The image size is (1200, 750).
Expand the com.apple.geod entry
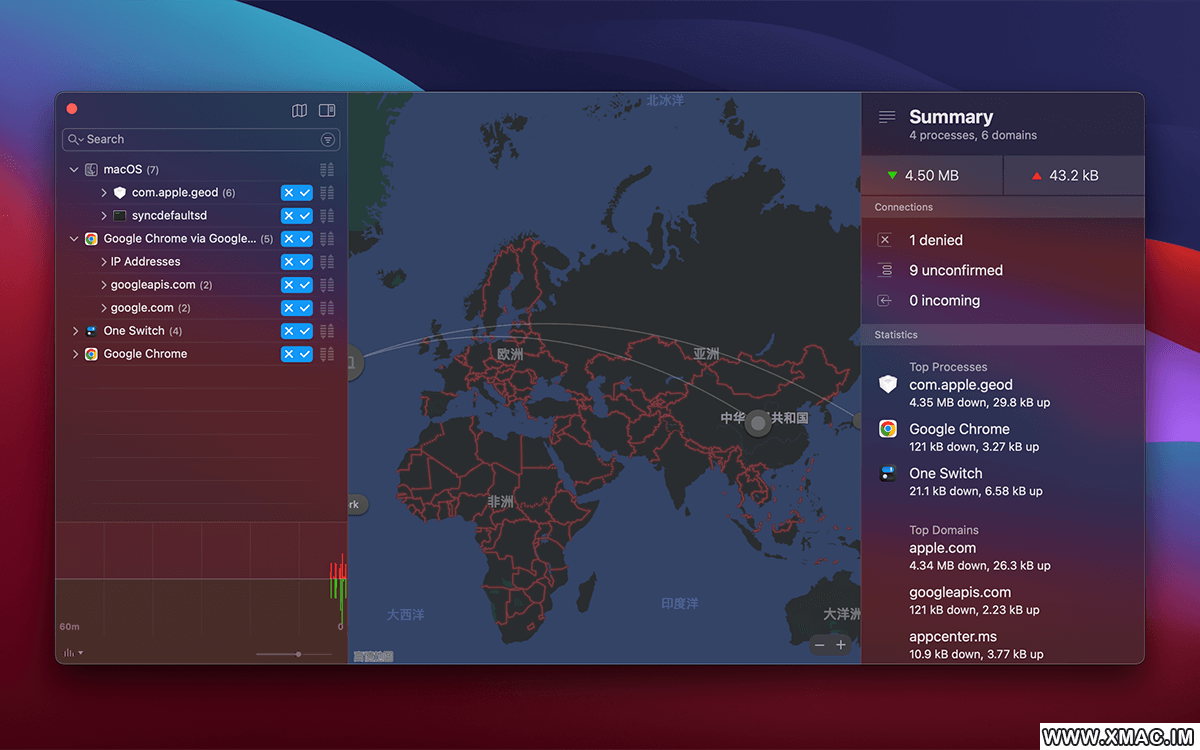coord(104,193)
